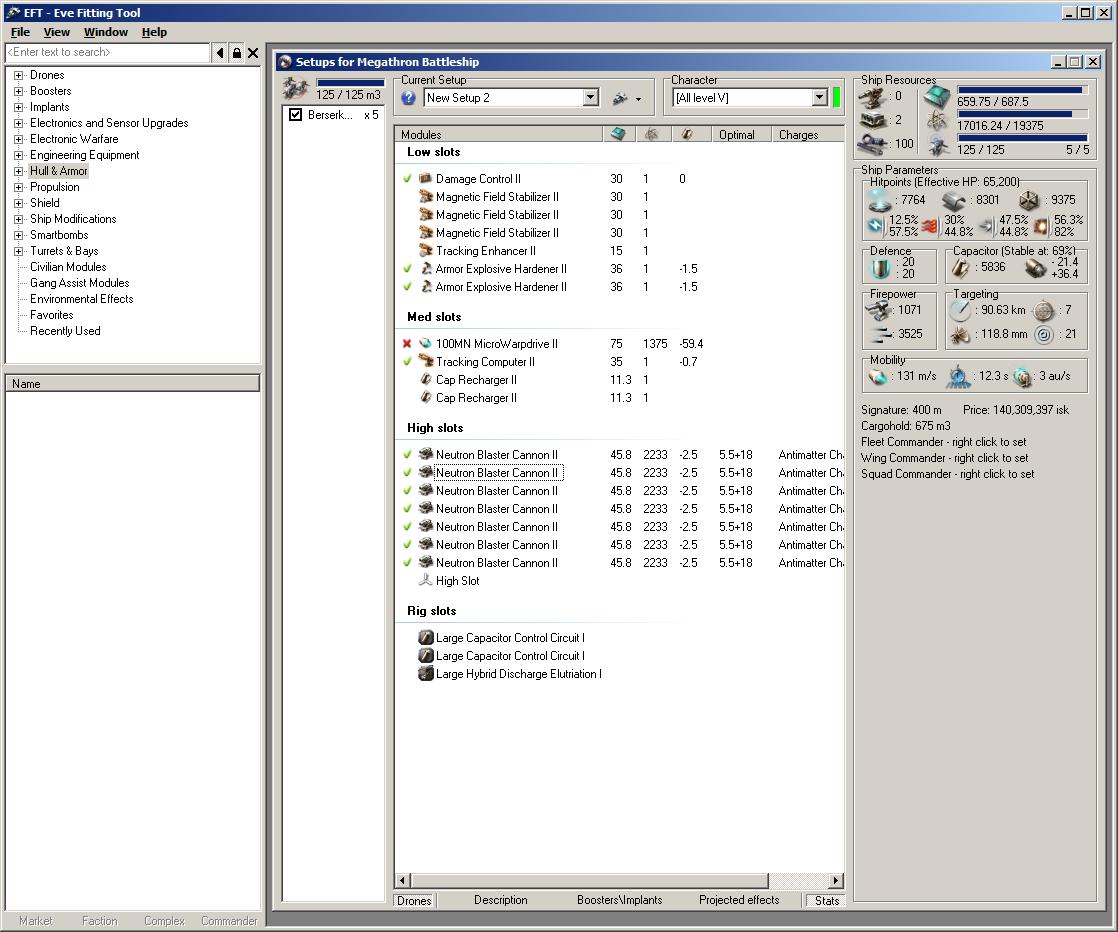This screenshot has width=1118, height=932.
Task: Open the Help menu
Action: pos(154,32)
